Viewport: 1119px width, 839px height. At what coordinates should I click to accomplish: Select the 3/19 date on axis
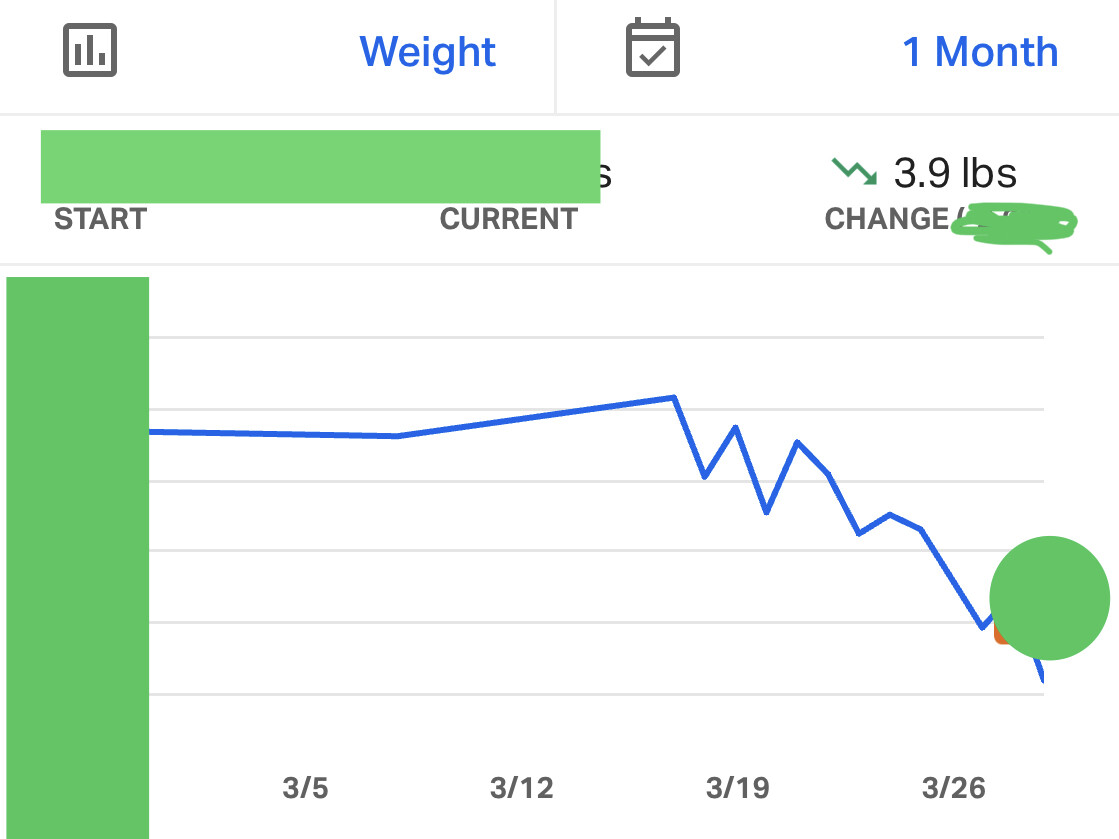[x=737, y=788]
